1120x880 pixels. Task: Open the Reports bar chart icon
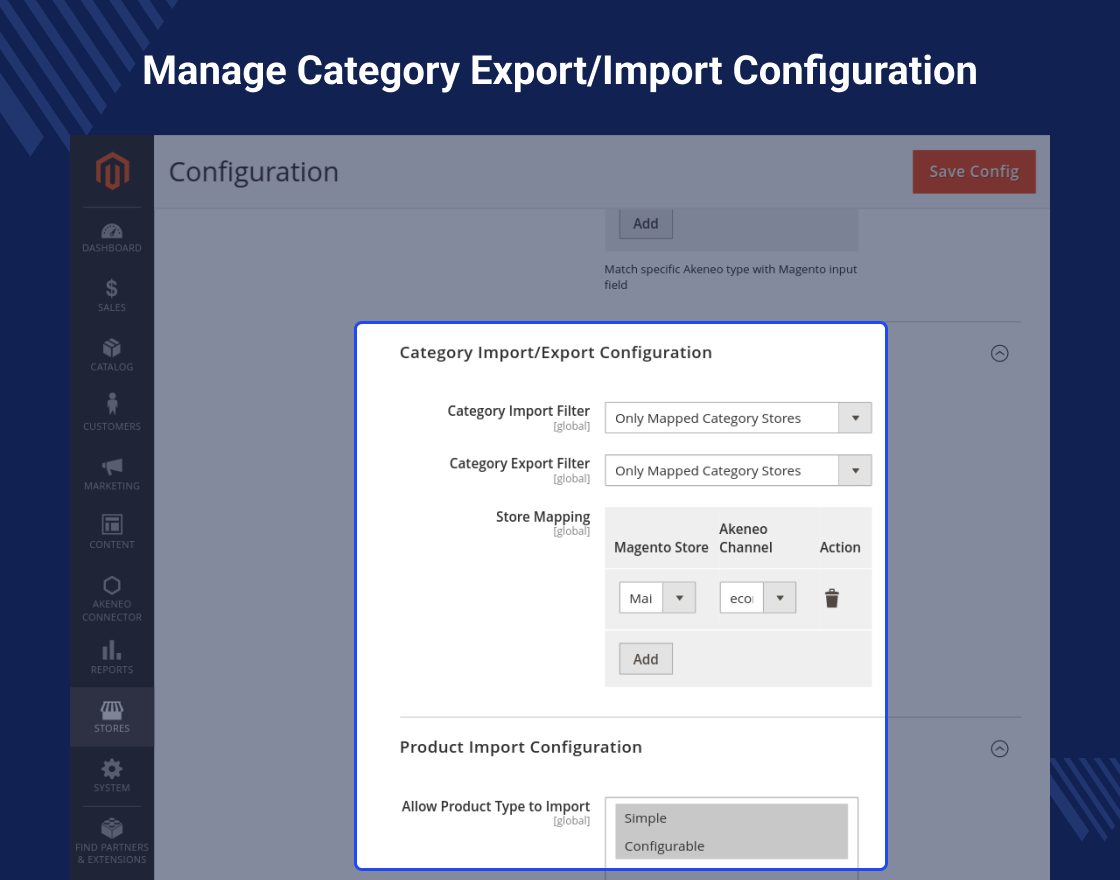(111, 650)
